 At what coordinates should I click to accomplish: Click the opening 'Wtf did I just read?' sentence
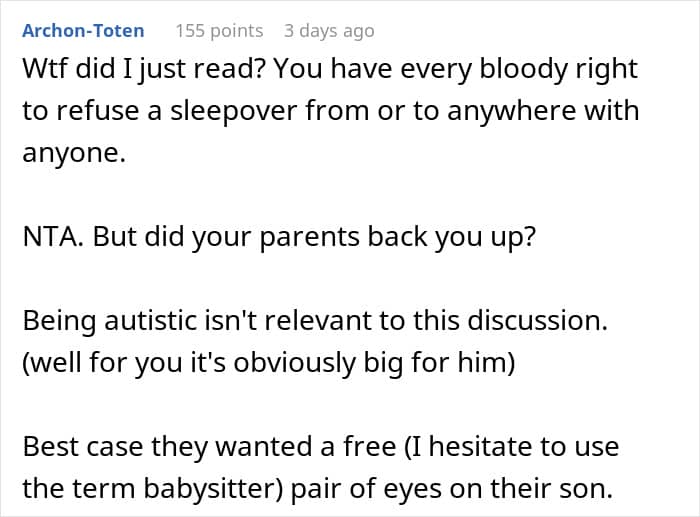point(145,69)
